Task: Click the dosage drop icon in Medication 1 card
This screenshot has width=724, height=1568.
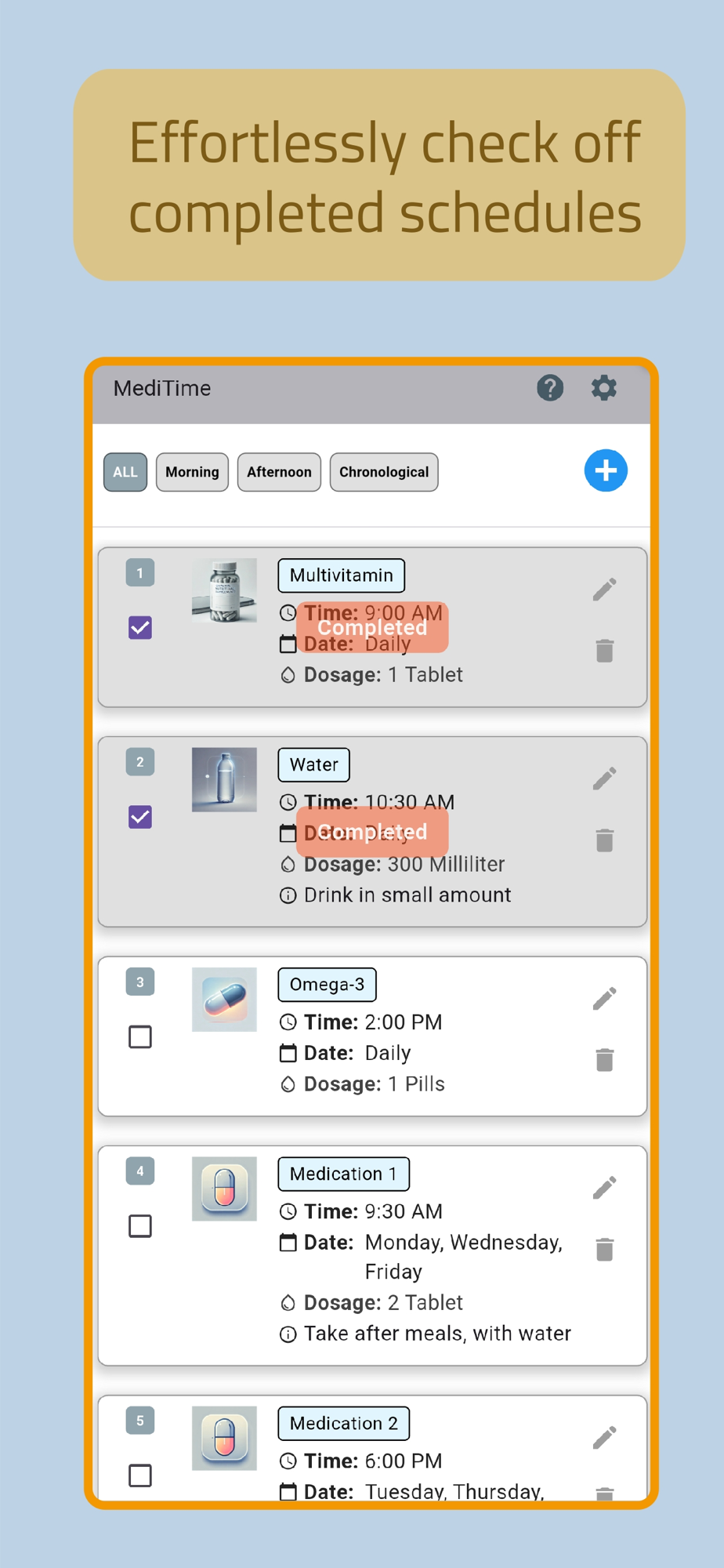Action: 288,1303
